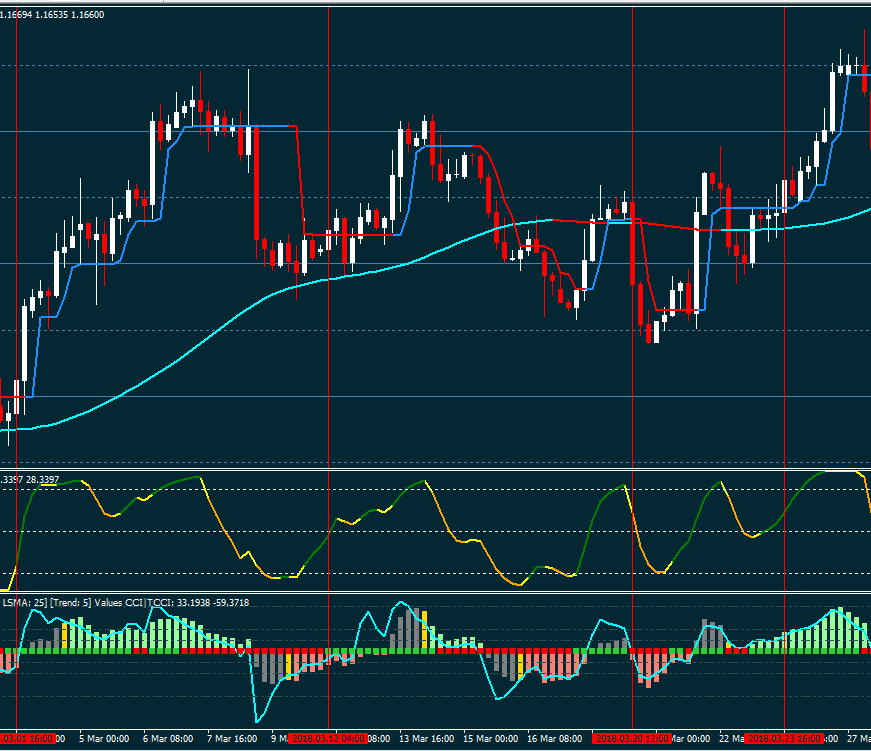Viewport: 871px width, 751px height.
Task: Click the 15 Mar 00:00 axis date
Action: point(490,739)
